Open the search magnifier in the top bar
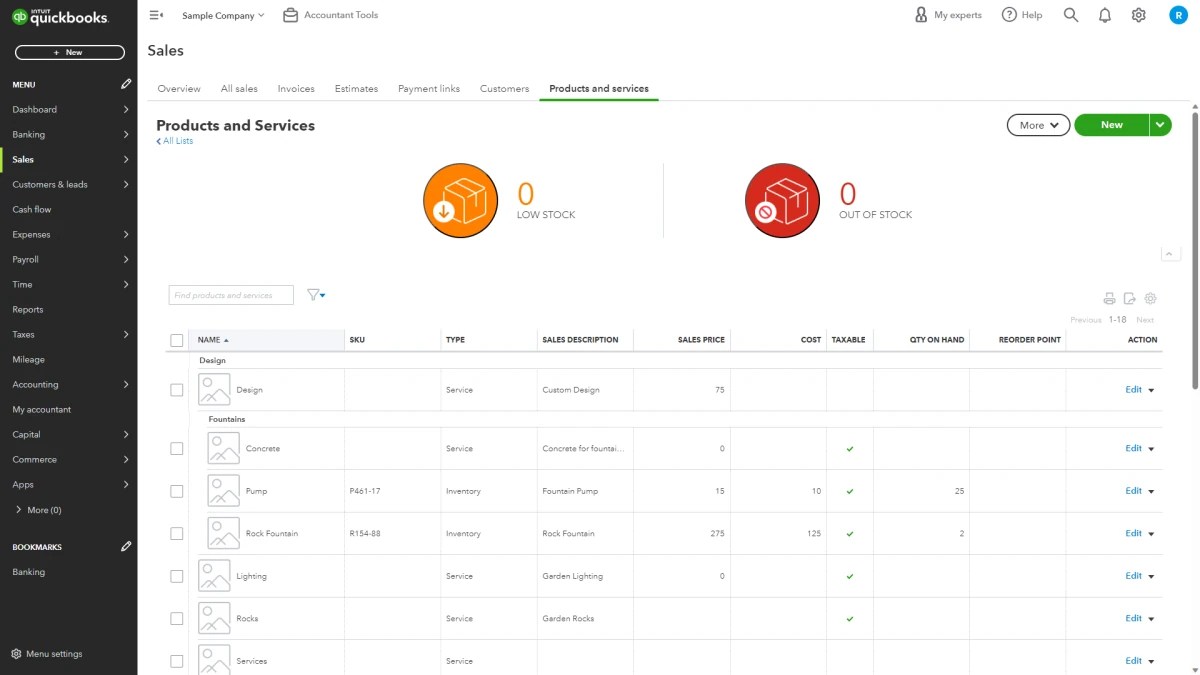 click(1071, 14)
